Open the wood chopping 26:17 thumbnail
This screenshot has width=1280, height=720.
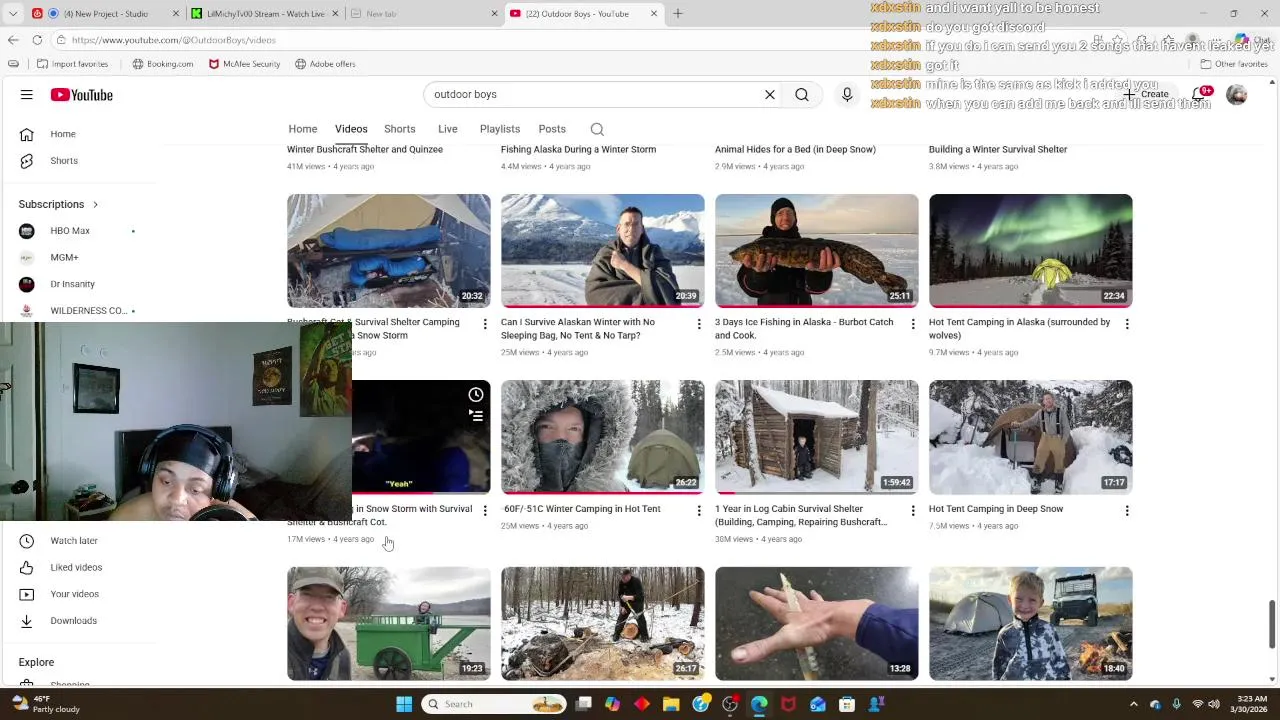point(603,624)
